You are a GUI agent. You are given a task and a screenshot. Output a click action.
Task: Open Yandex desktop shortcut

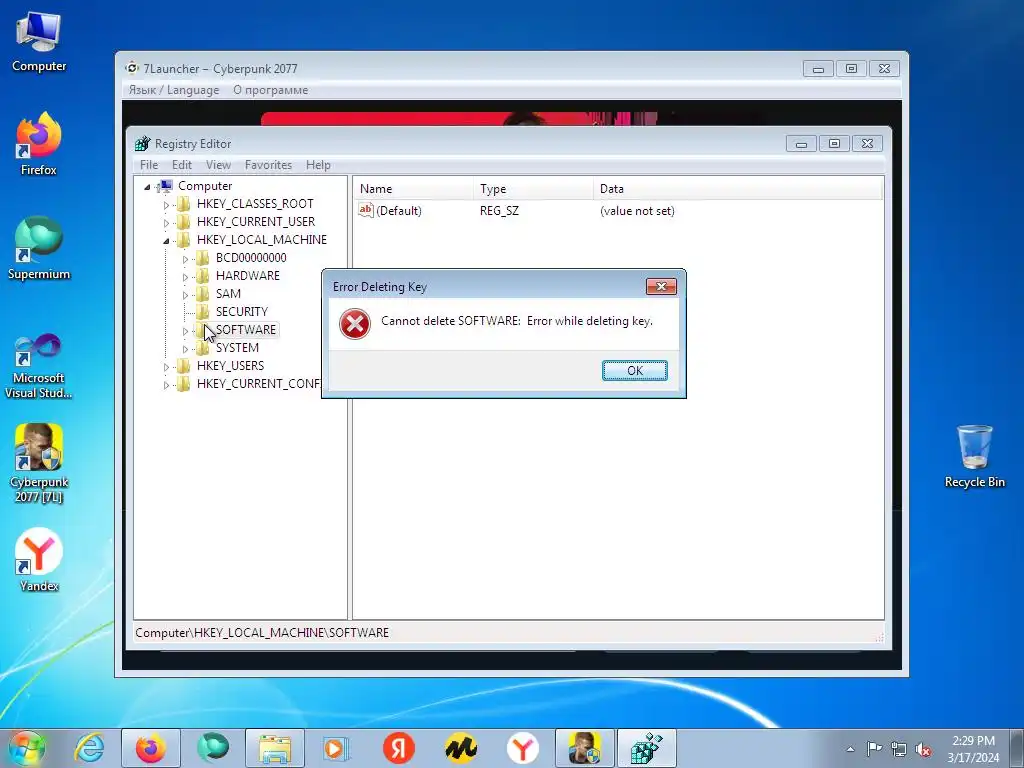point(39,560)
